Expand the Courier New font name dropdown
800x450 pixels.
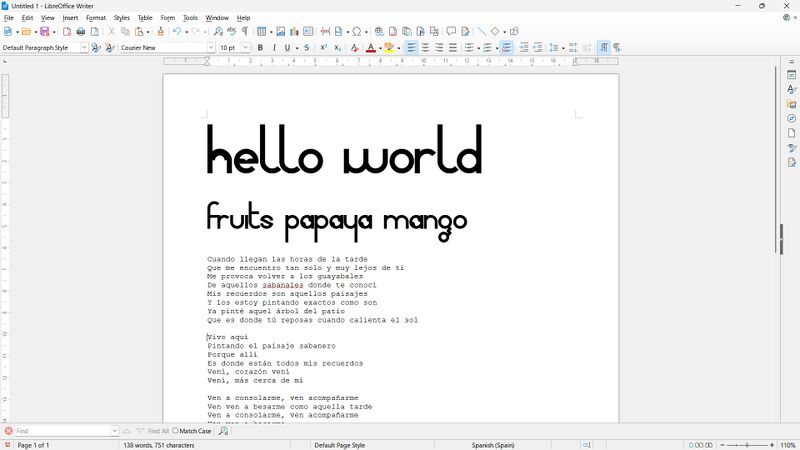click(211, 47)
